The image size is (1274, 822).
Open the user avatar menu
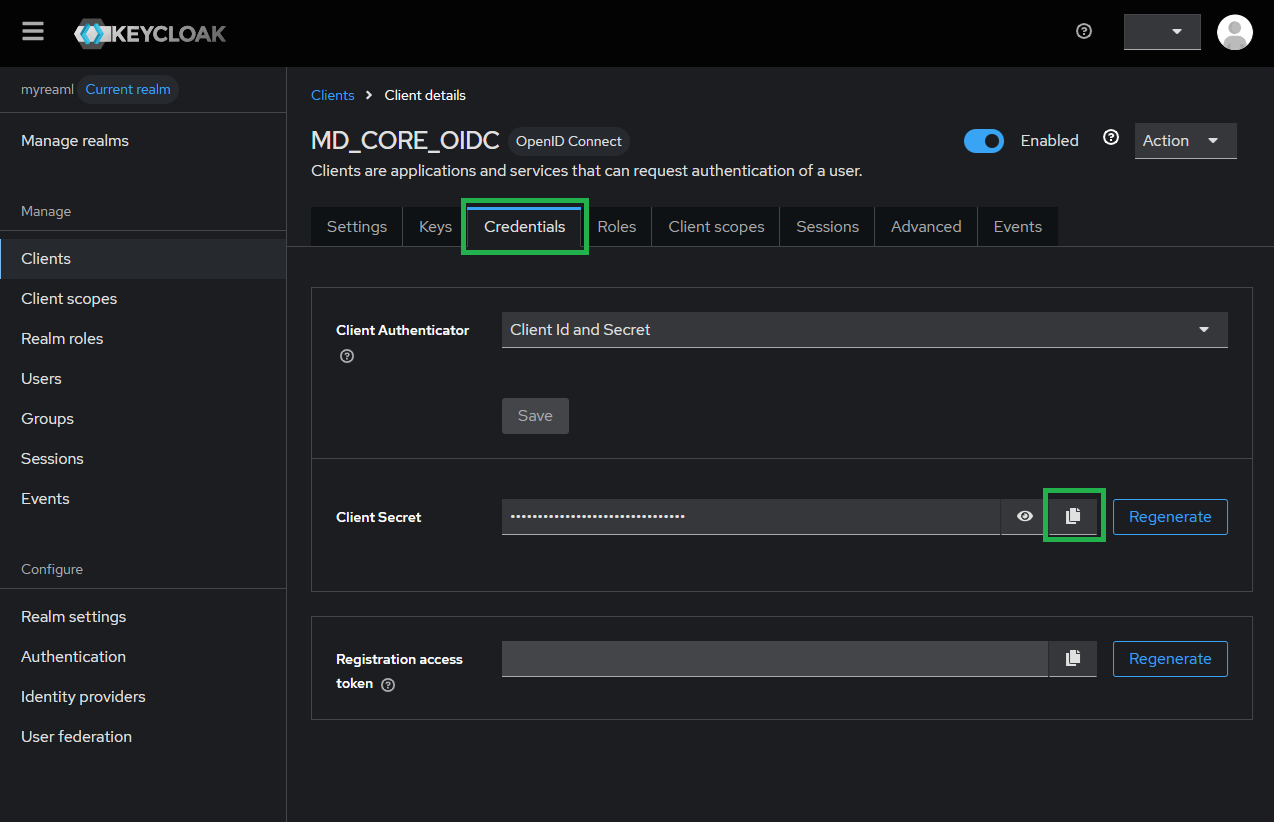coord(1234,32)
